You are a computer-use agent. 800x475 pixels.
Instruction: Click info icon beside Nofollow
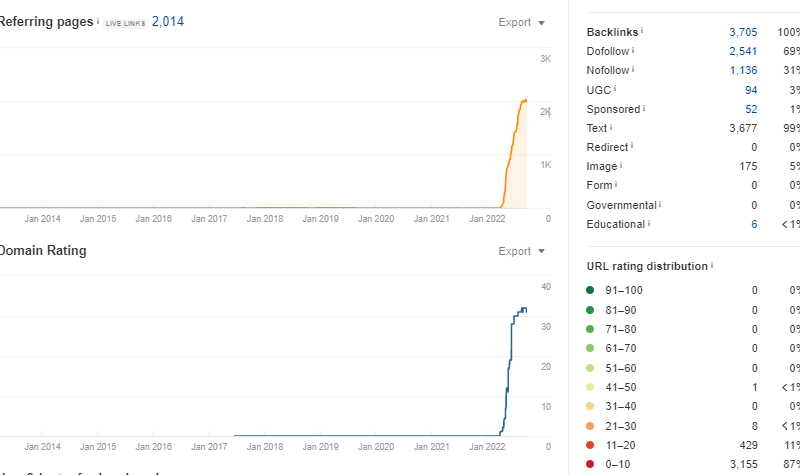pyautogui.click(x=633, y=70)
